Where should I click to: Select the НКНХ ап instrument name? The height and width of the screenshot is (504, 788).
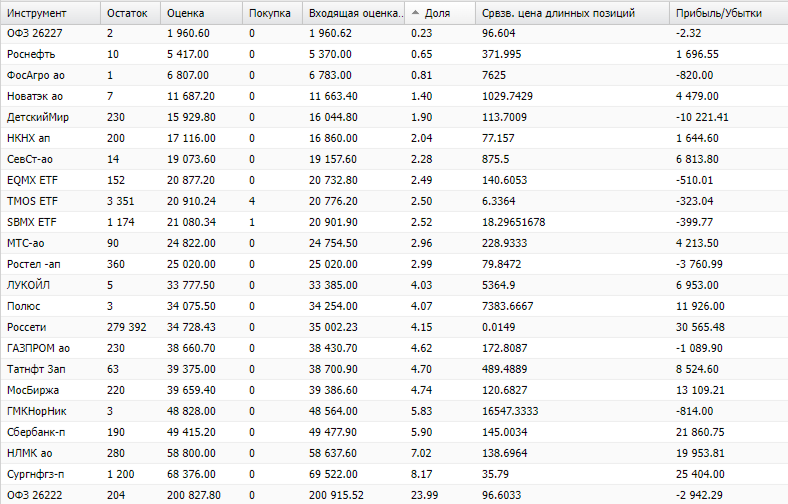[x=28, y=138]
